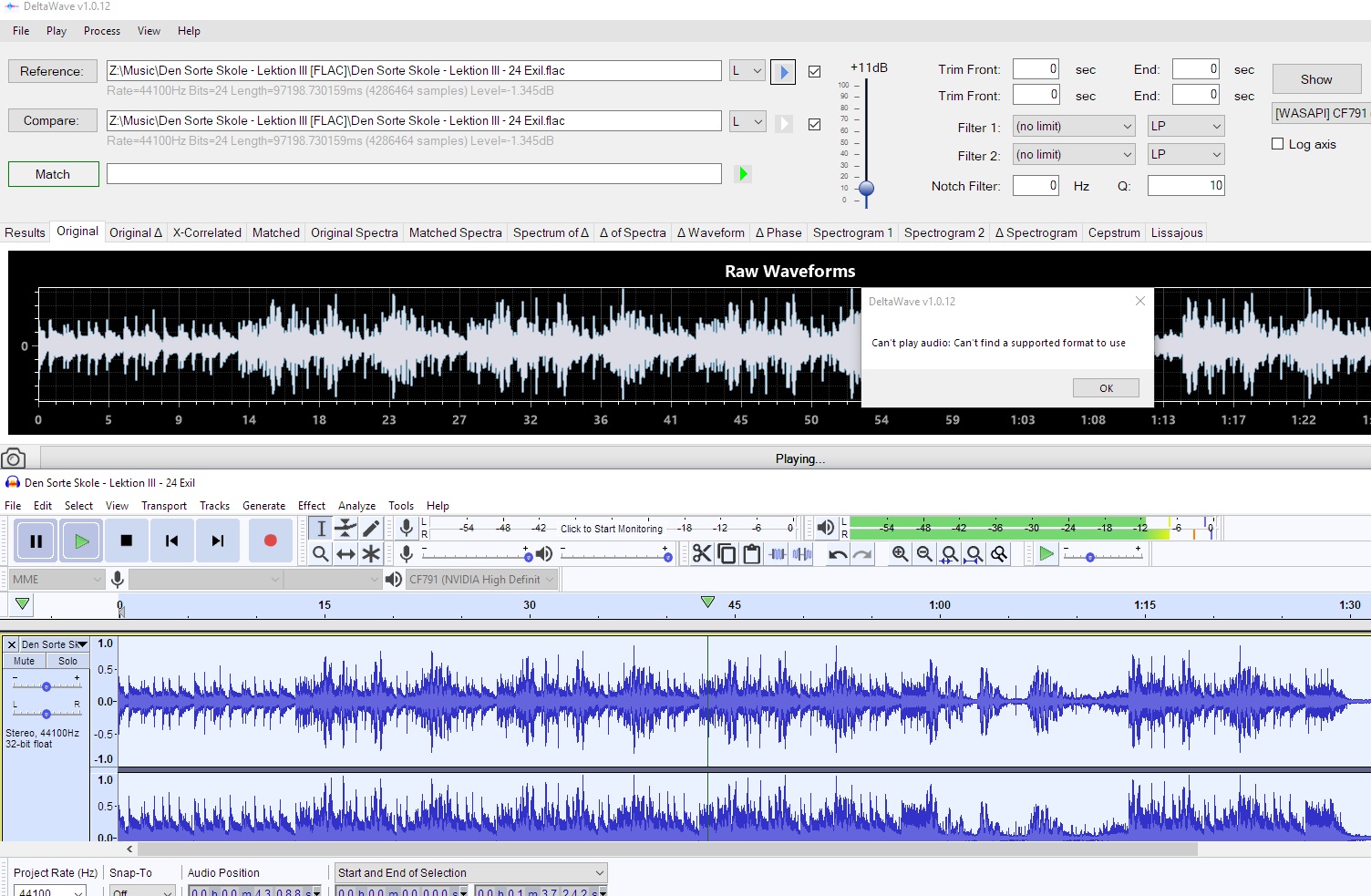1371x896 pixels.
Task: Open the CF791 playback device dropdown
Action: (481, 579)
